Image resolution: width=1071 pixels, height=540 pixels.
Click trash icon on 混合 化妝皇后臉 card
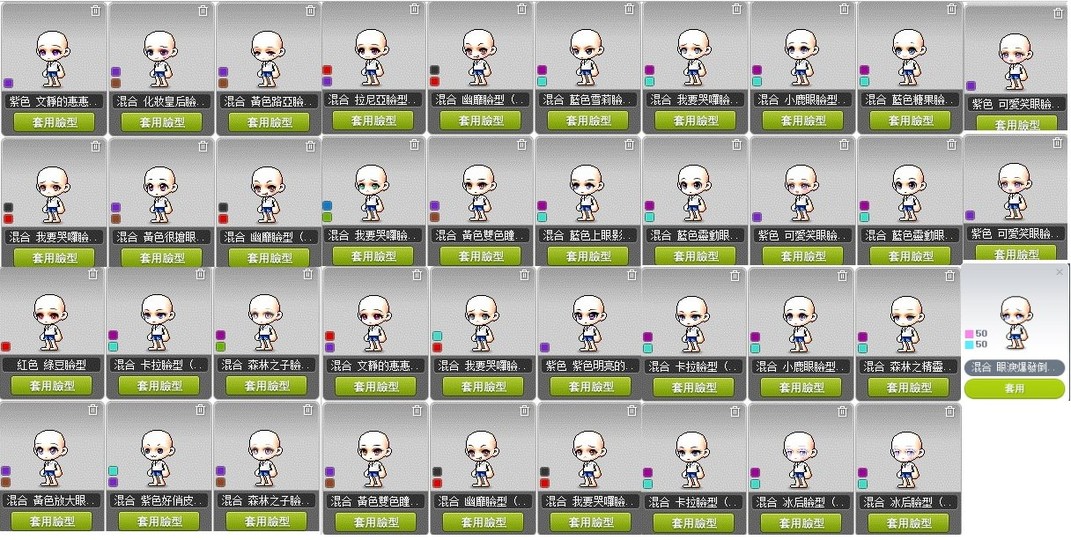(x=203, y=10)
